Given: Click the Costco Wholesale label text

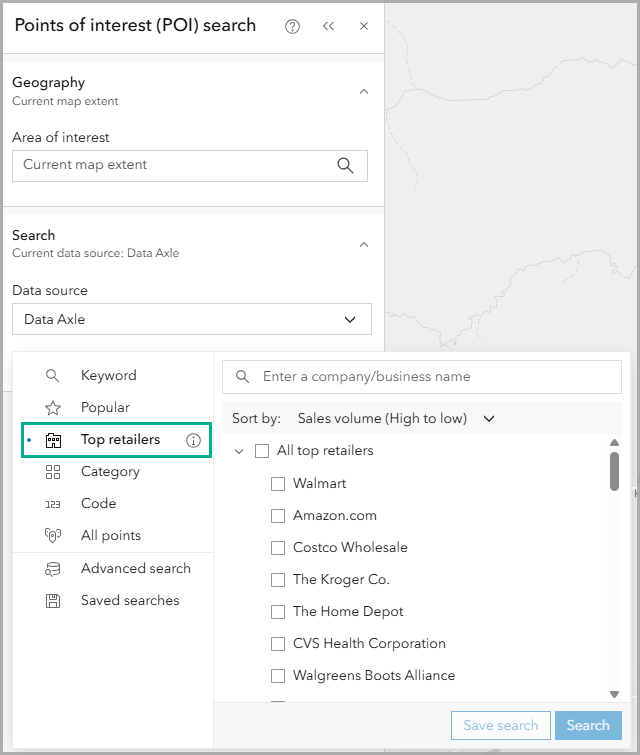Looking at the screenshot, I should pyautogui.click(x=350, y=547).
